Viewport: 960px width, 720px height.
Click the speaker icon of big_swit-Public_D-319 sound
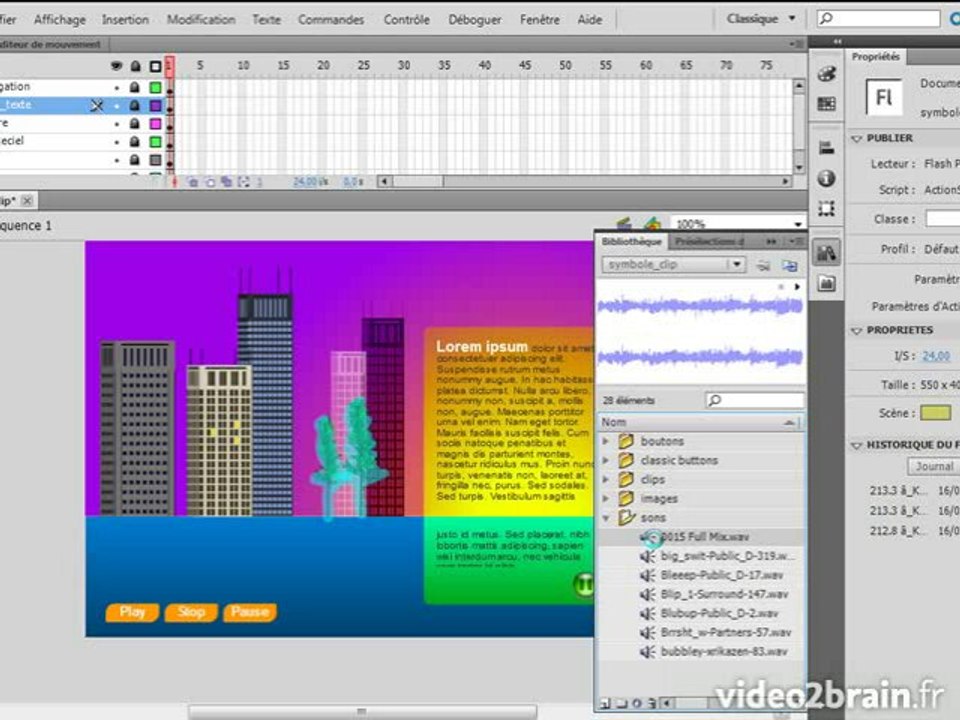point(647,556)
